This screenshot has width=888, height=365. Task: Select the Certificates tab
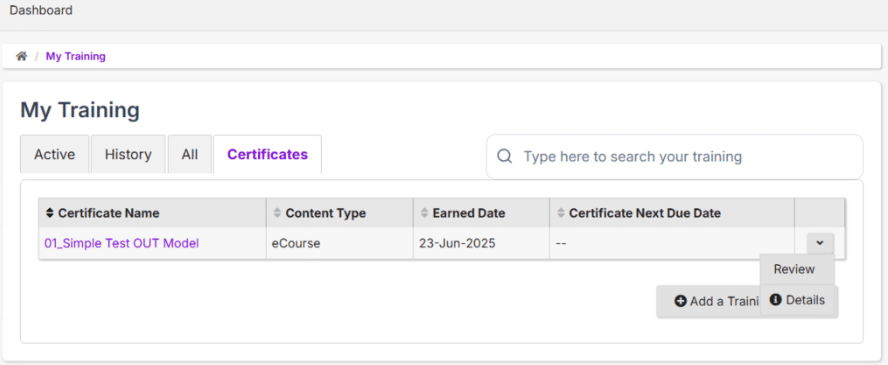(x=267, y=154)
